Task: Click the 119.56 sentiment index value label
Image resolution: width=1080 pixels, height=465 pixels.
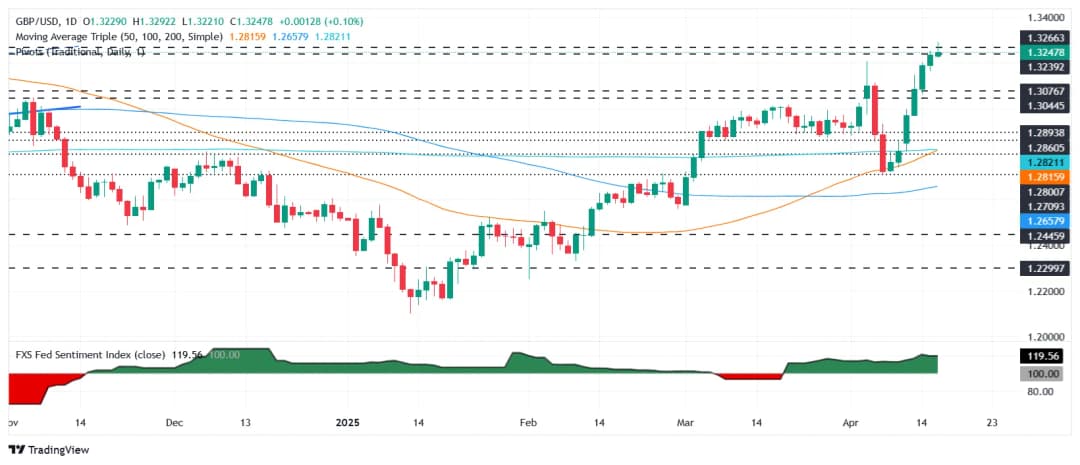Action: pos(1039,356)
